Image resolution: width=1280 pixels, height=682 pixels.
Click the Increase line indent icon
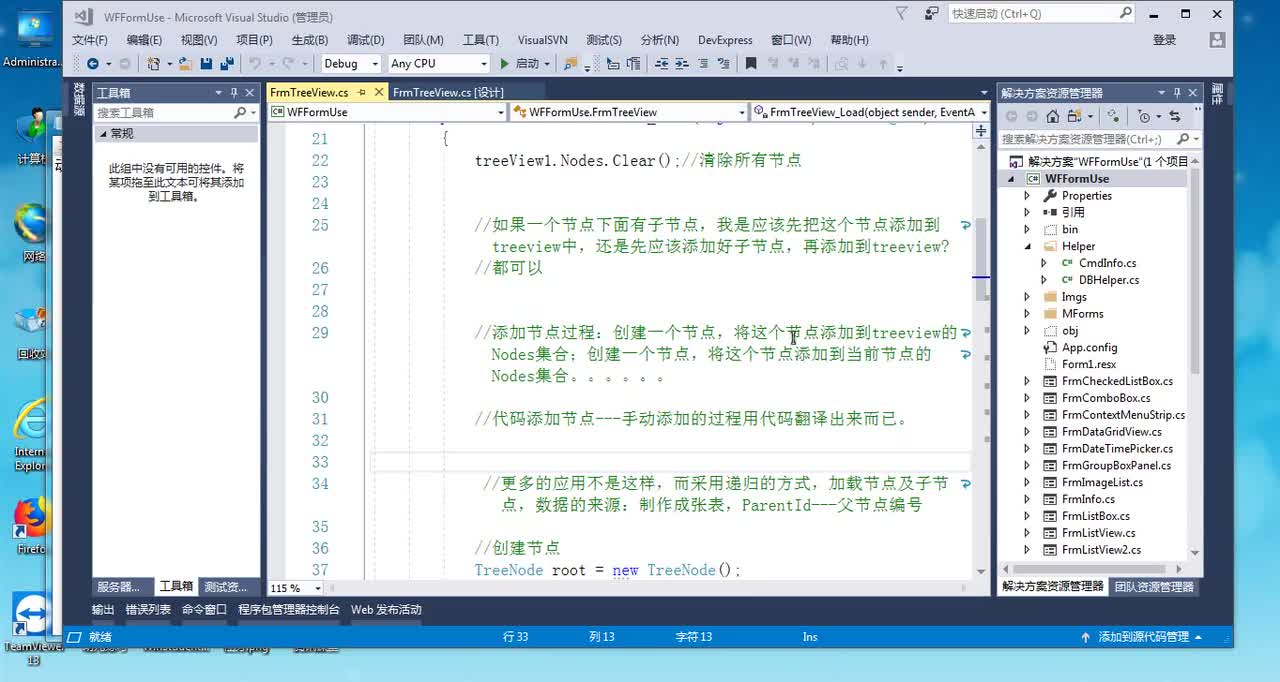pyautogui.click(x=681, y=63)
